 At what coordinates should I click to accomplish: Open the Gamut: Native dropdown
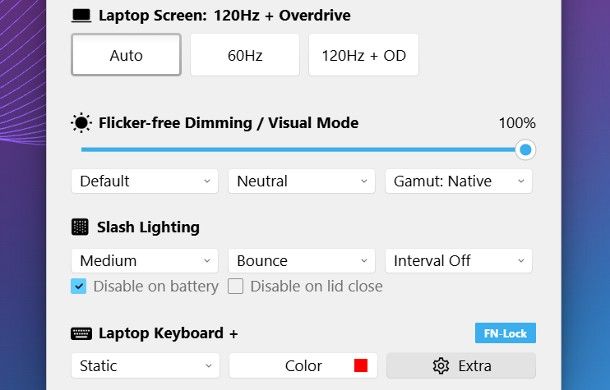click(x=459, y=181)
